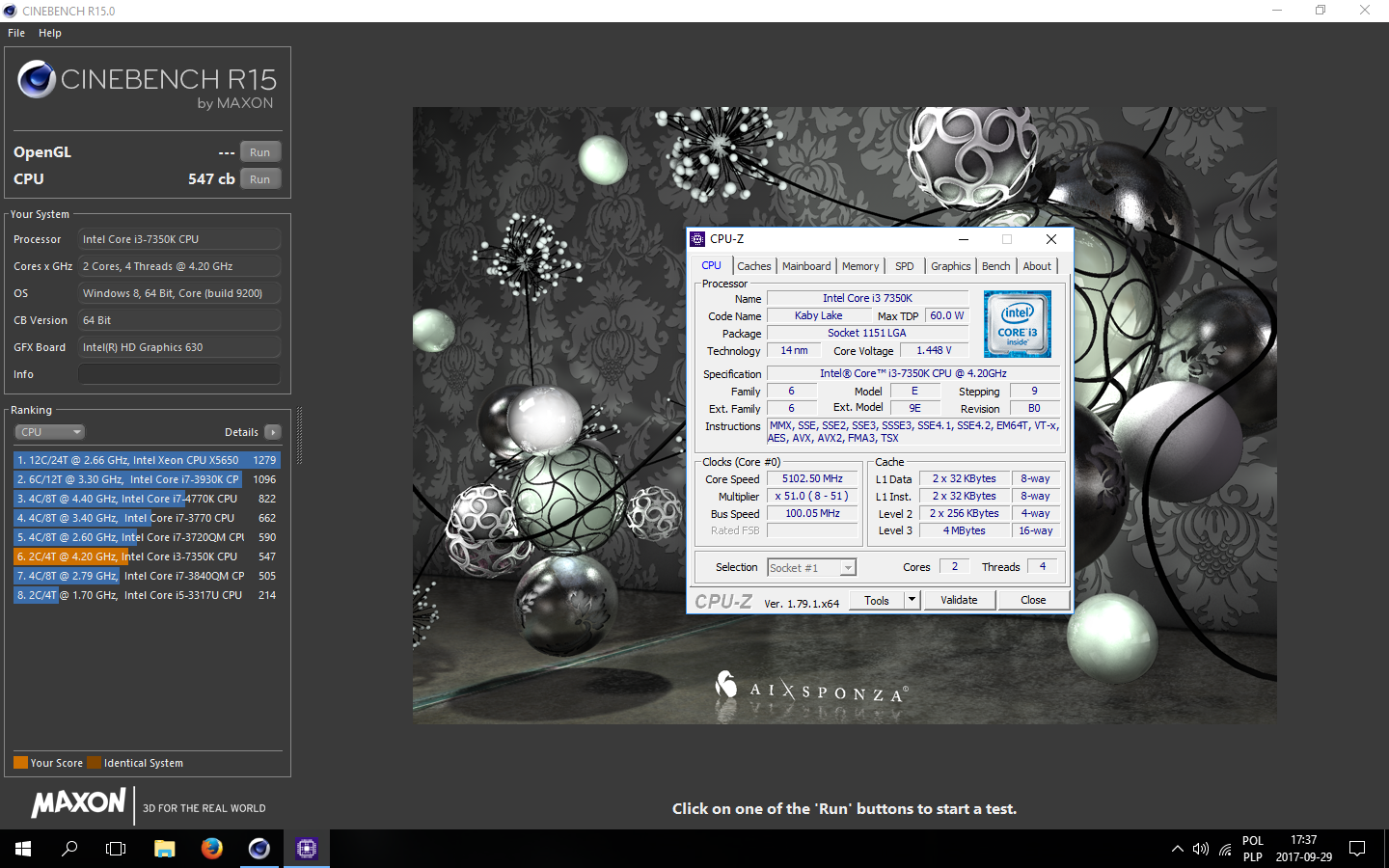Click the AIXSPONZA logo in render
The width and height of the screenshot is (1389, 868).
[x=810, y=688]
